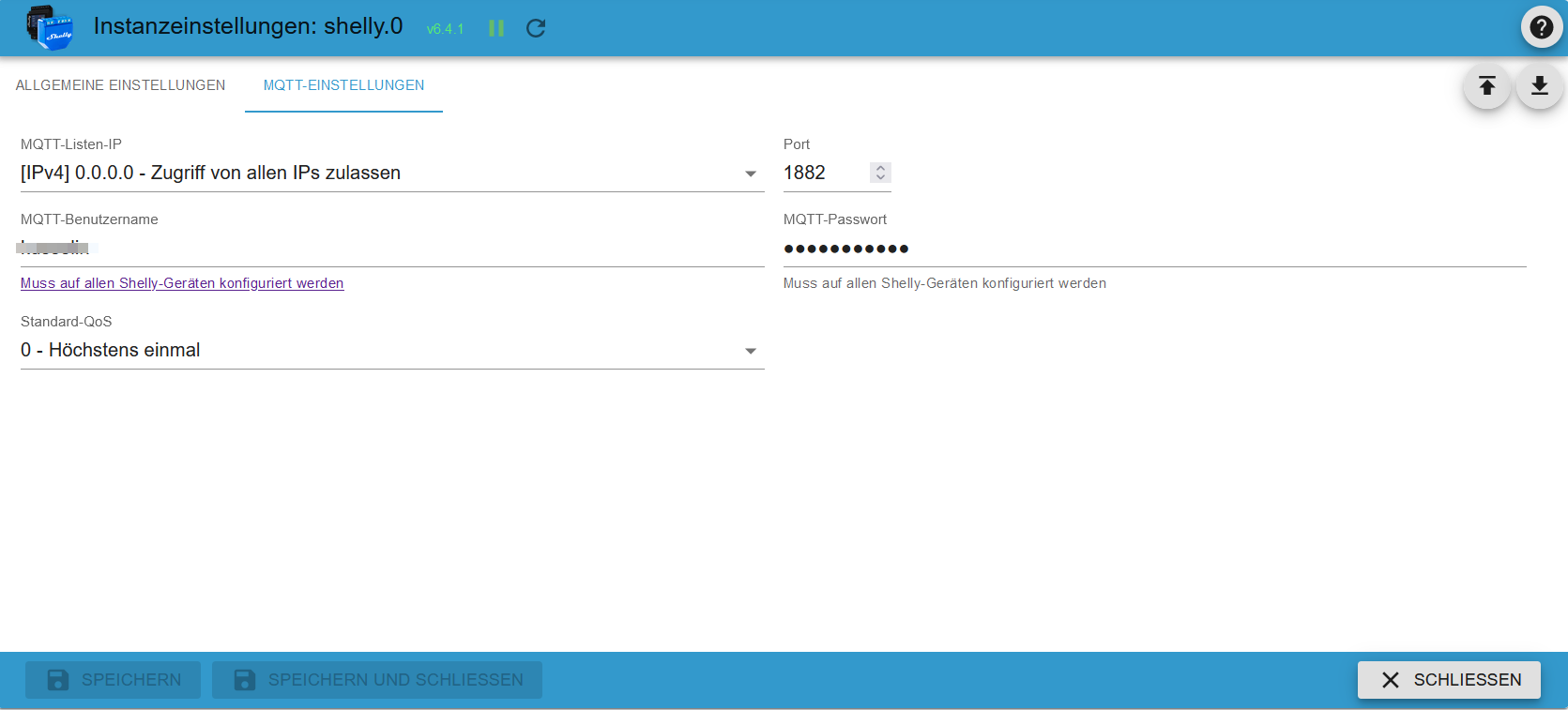Click hint text under MQTT-Passwort field
The width and height of the screenshot is (1568, 710).
[945, 283]
